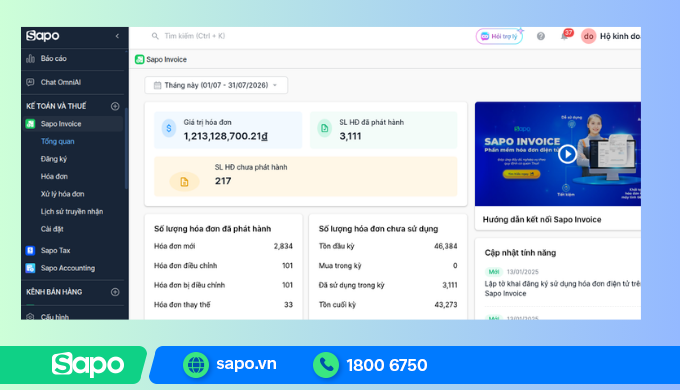Open Báo cáo reports bar chart icon
The image size is (680, 390).
(30, 59)
